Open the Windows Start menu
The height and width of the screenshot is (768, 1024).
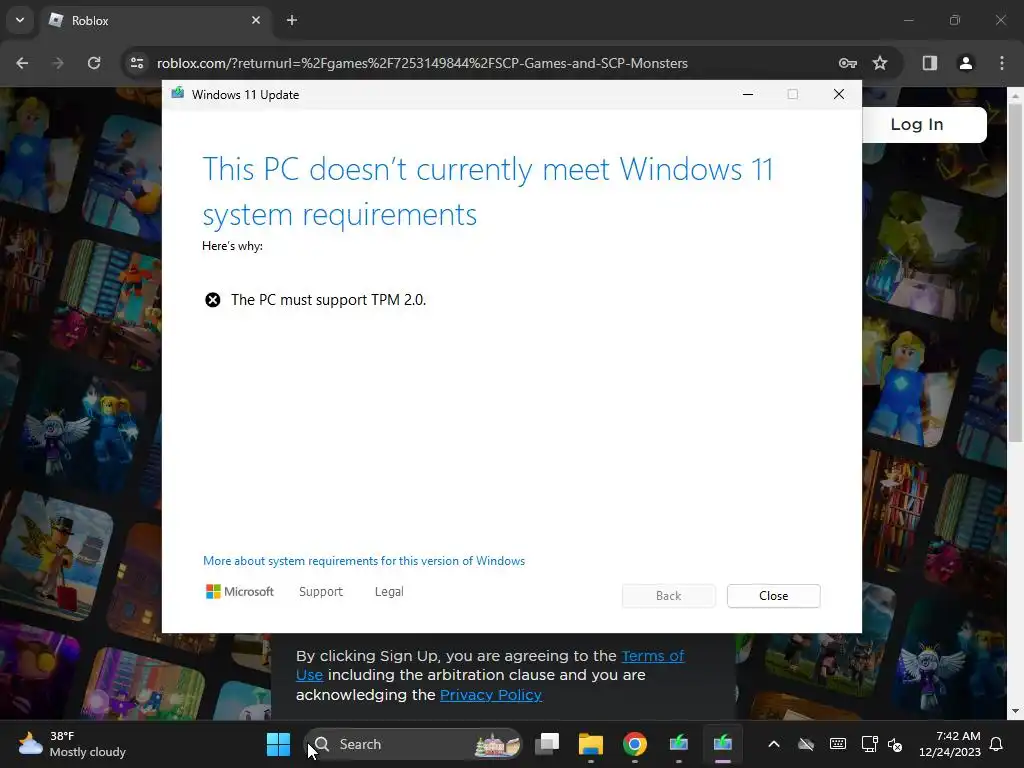278,744
